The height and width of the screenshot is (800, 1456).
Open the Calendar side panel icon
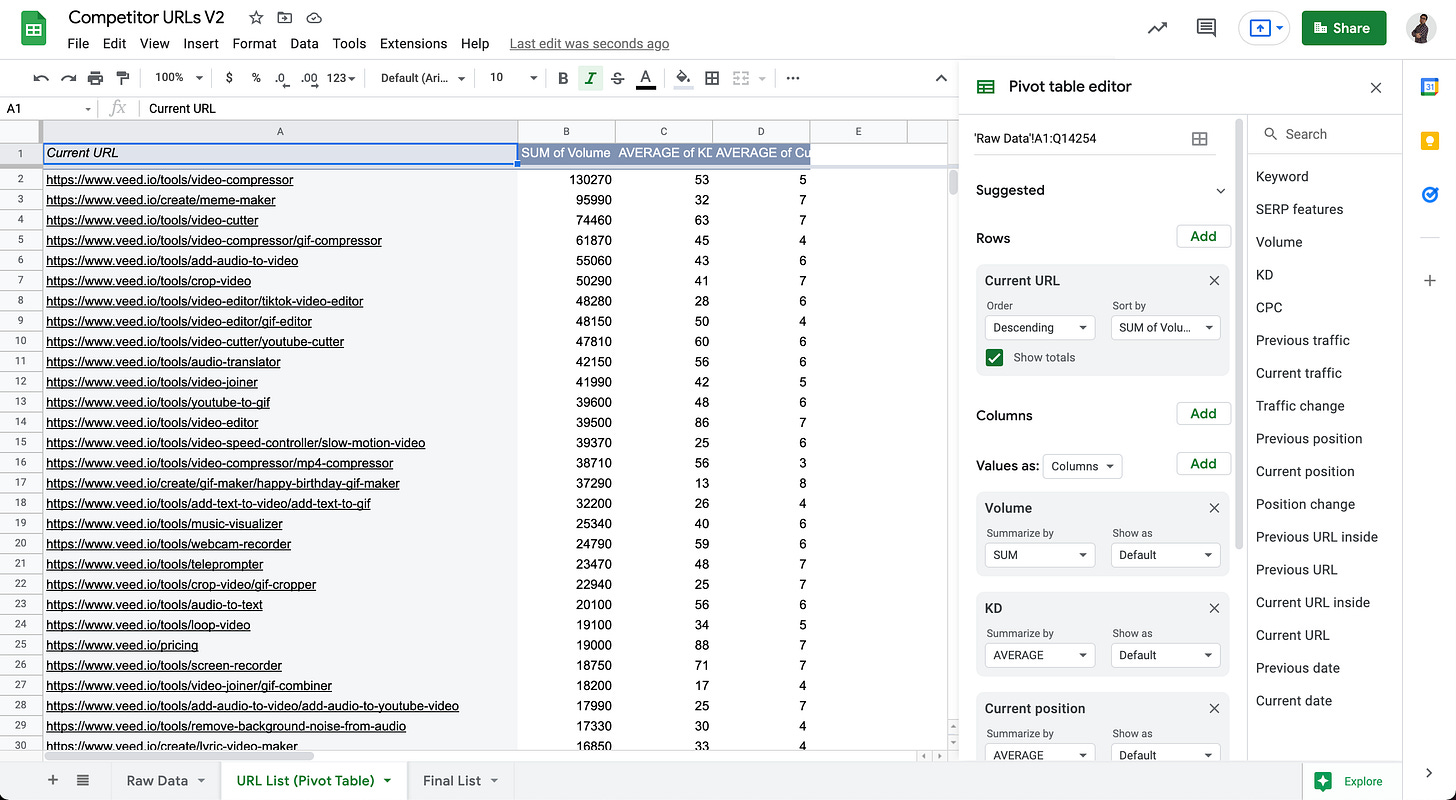pyautogui.click(x=1430, y=88)
